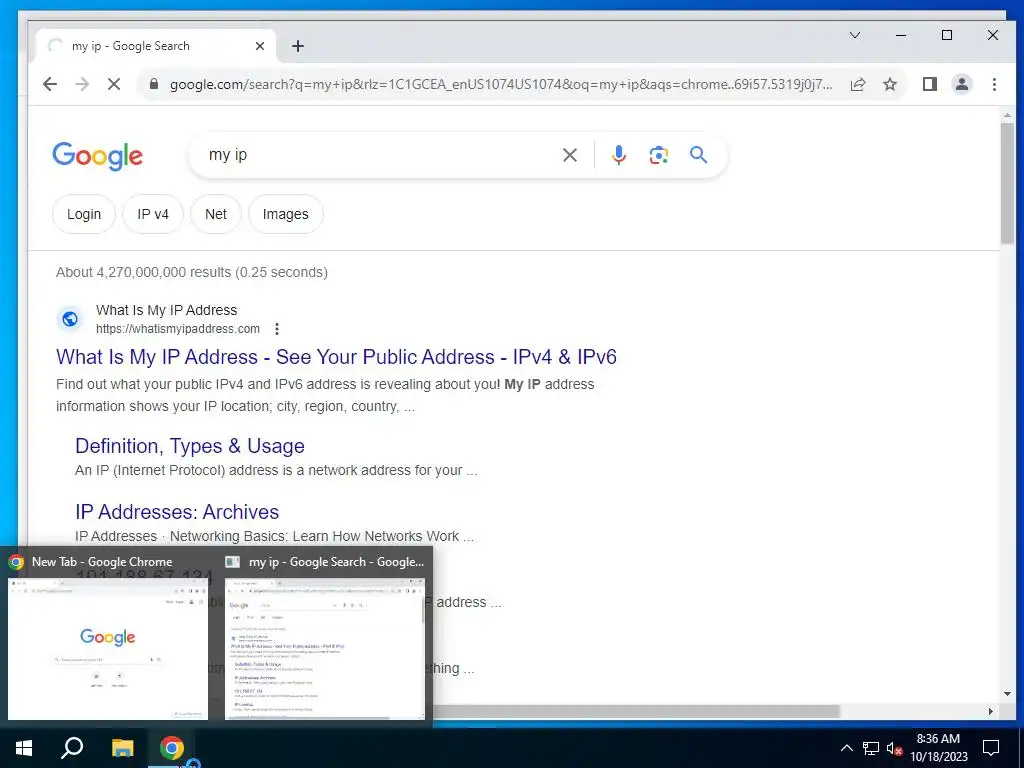Select the IP v4 filter chip

coord(153,214)
